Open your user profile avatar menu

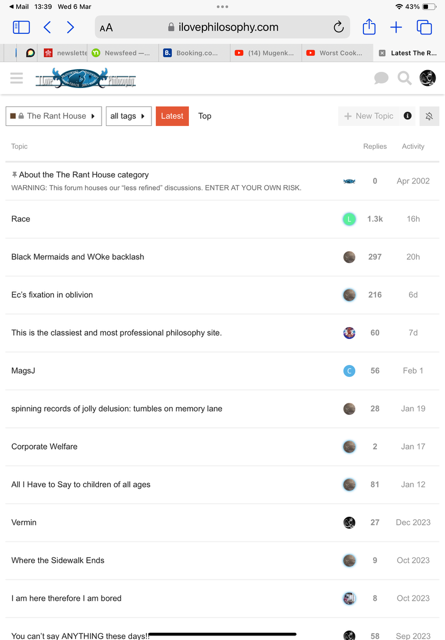[427, 78]
